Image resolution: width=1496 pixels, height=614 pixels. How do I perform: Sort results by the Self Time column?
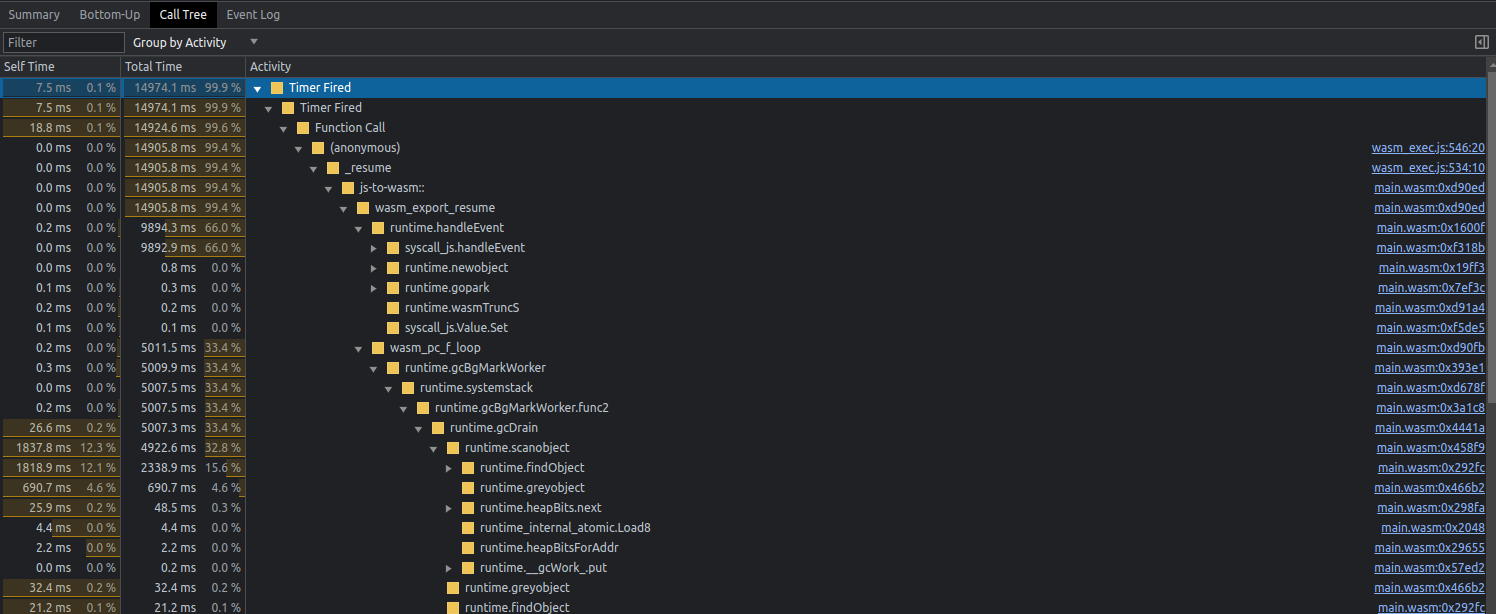tap(30, 66)
